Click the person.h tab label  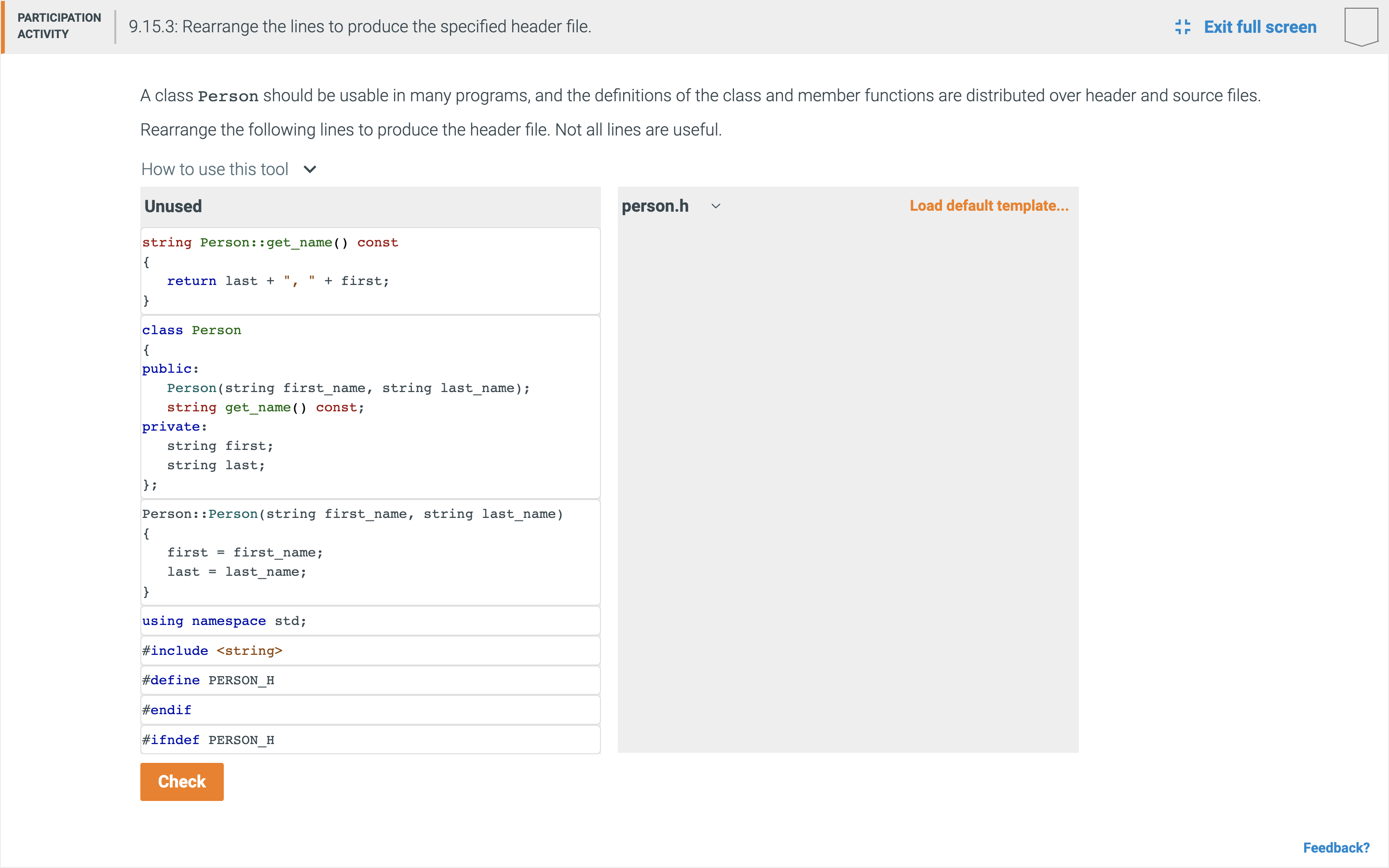(654, 206)
